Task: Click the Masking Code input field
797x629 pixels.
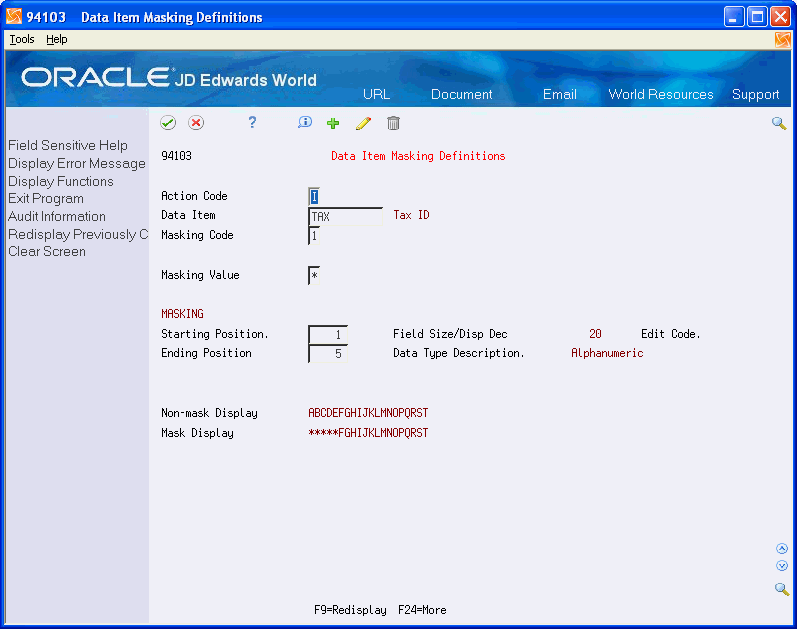Action: [x=314, y=235]
